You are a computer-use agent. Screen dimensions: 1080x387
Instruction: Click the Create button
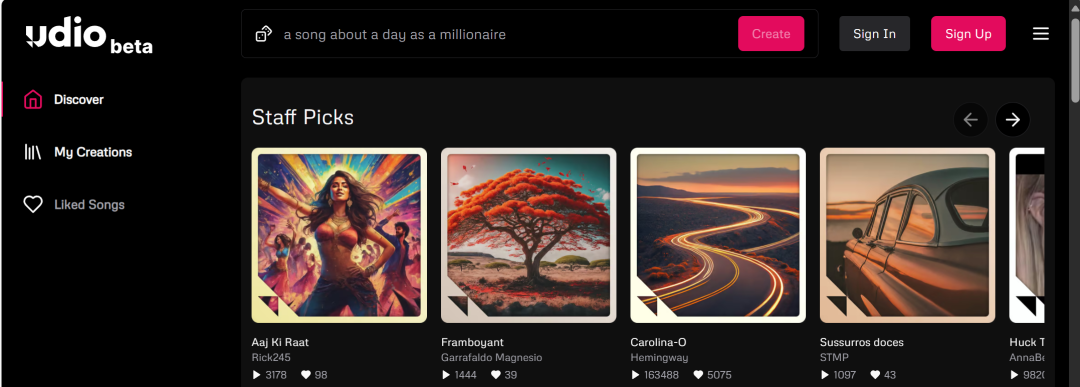(x=771, y=34)
